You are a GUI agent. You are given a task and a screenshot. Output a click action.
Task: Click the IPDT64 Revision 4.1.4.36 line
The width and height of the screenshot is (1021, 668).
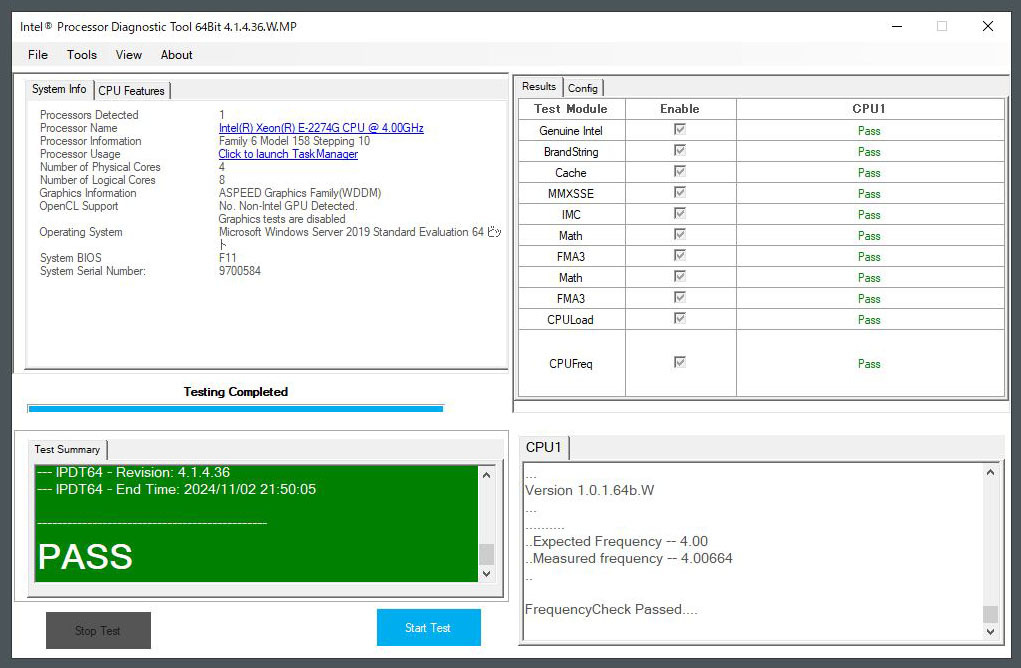(x=133, y=472)
